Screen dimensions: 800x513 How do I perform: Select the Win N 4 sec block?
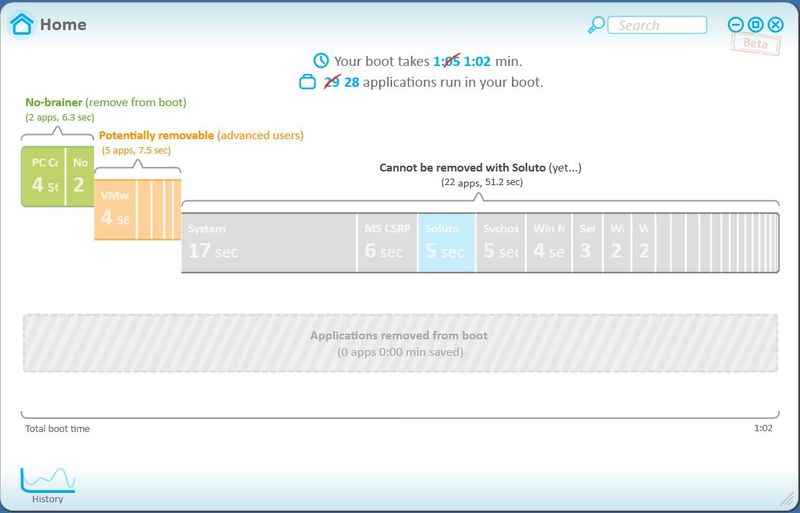coord(549,243)
